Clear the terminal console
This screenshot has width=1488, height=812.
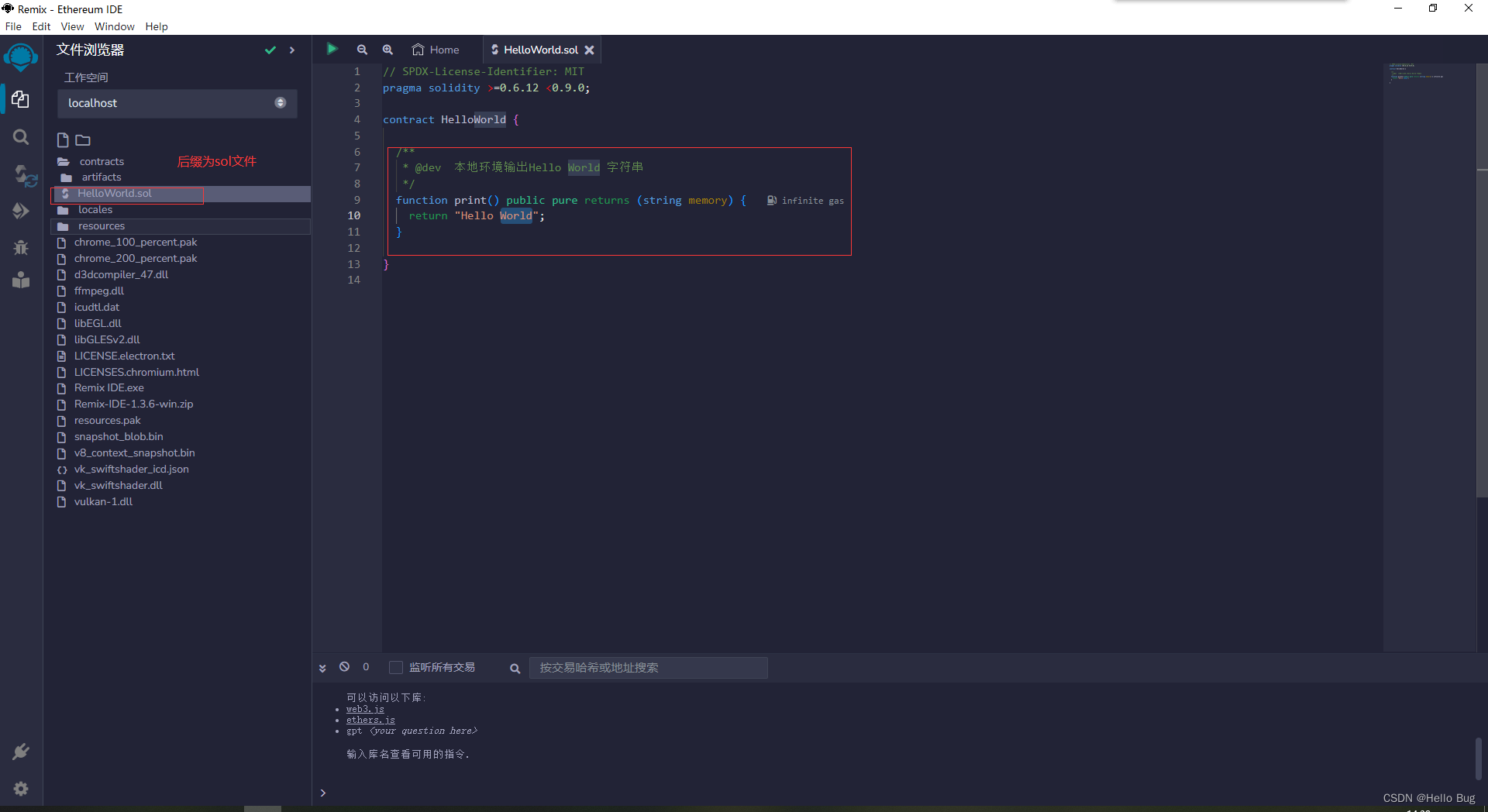344,666
